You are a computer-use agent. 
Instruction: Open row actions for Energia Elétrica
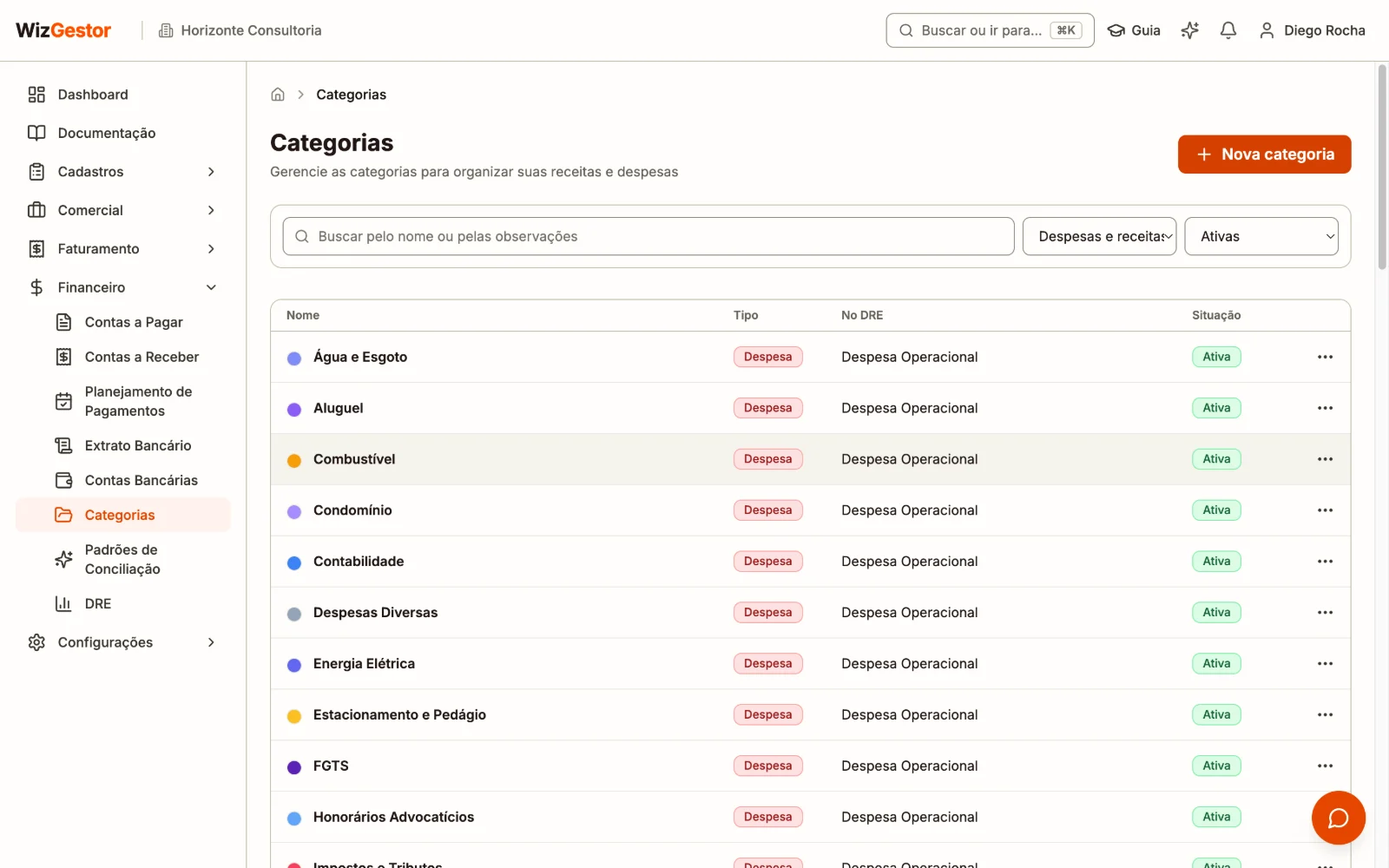point(1325,664)
